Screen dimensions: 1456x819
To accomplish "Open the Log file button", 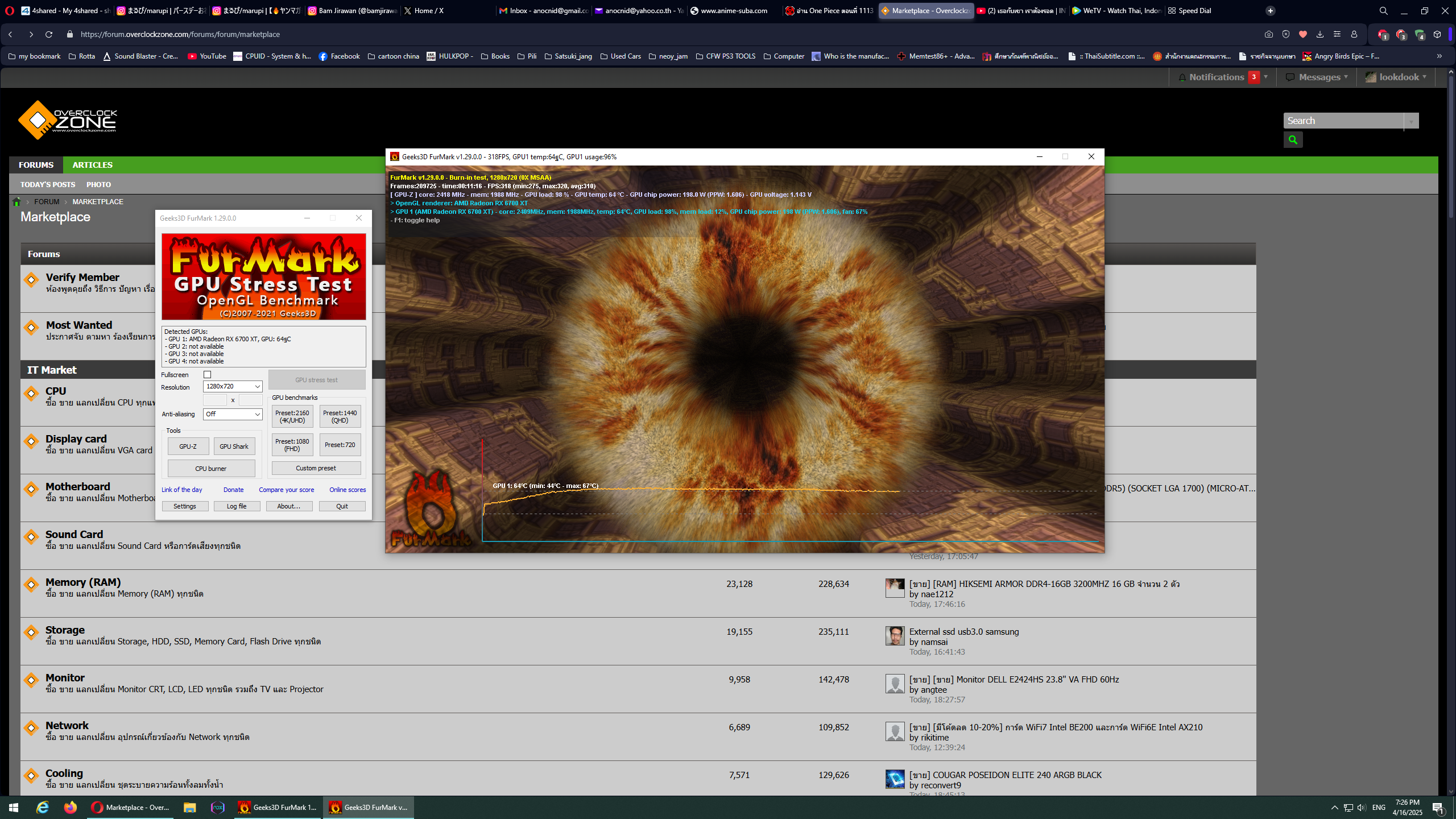I will 237,506.
